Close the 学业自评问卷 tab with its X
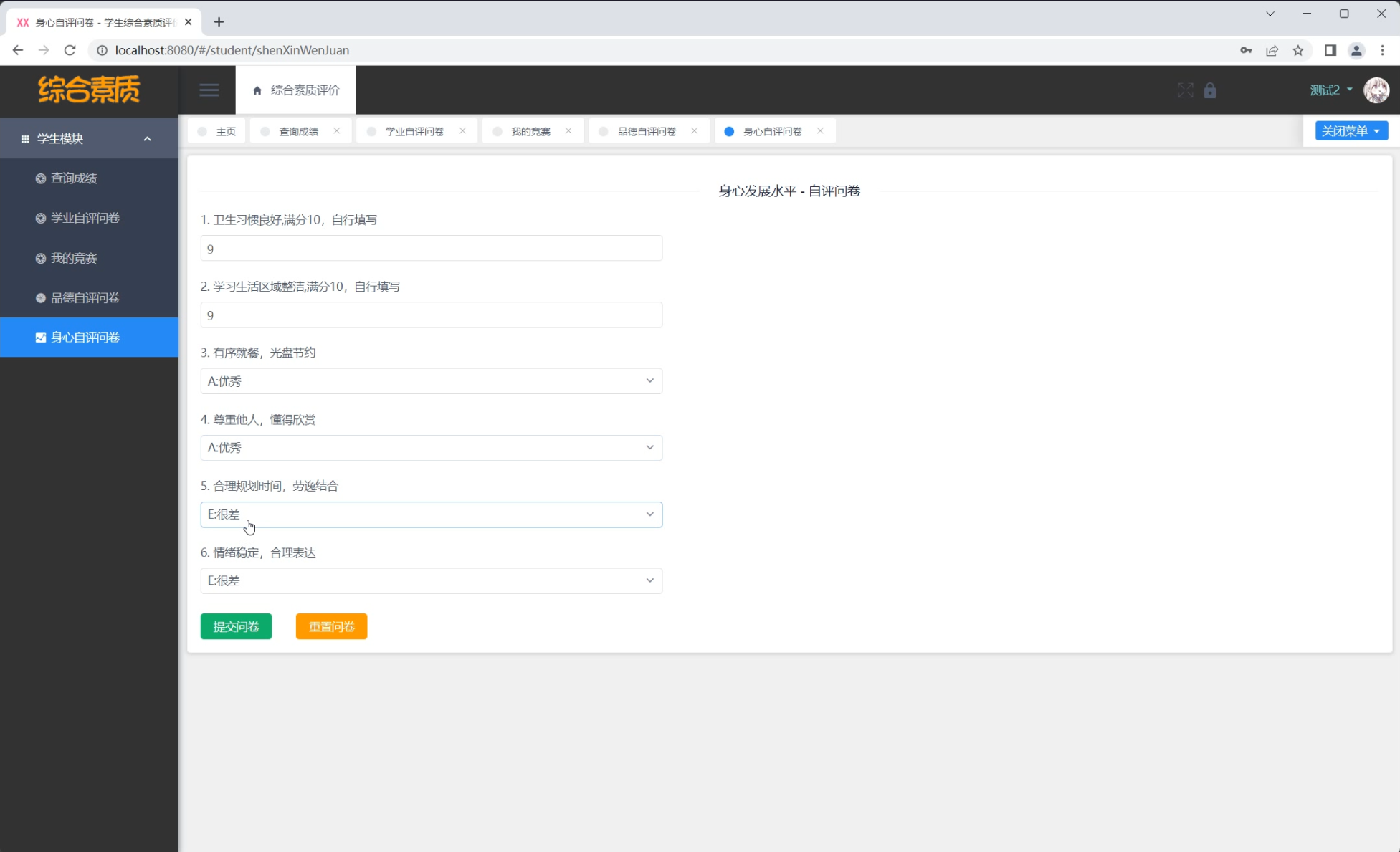This screenshot has height=852, width=1400. click(462, 131)
